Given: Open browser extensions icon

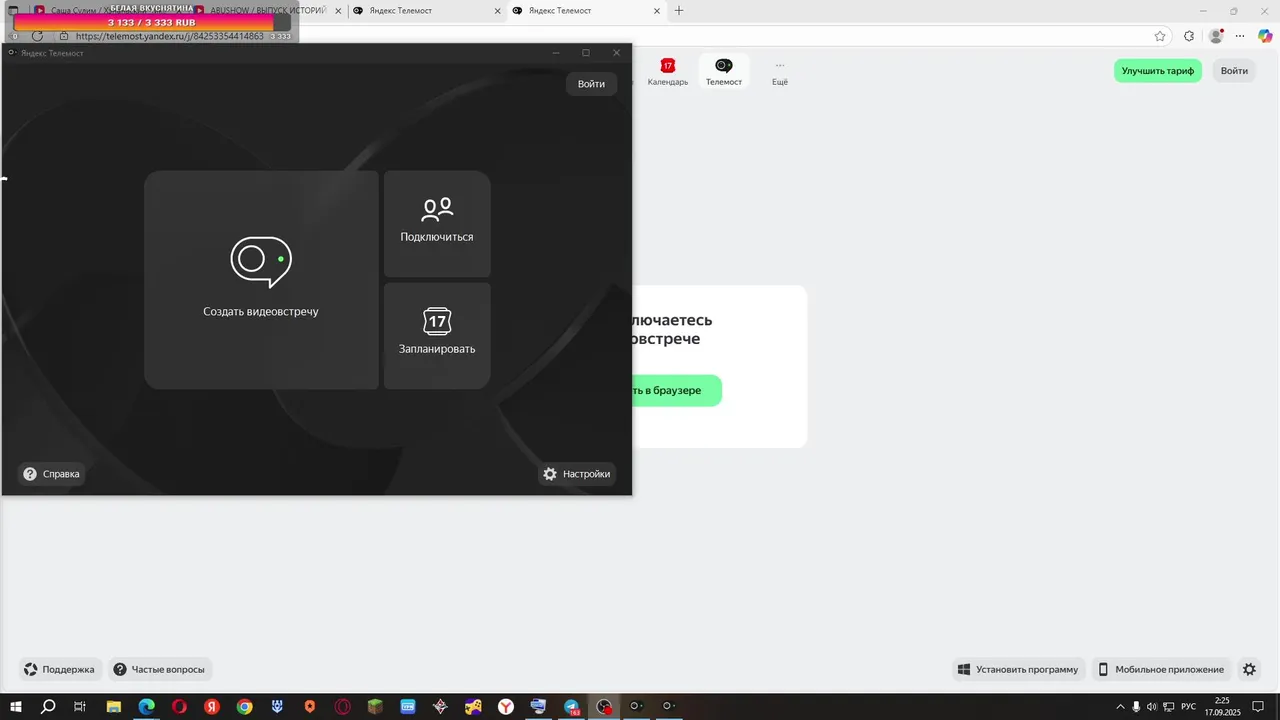Looking at the screenshot, I should [1189, 36].
